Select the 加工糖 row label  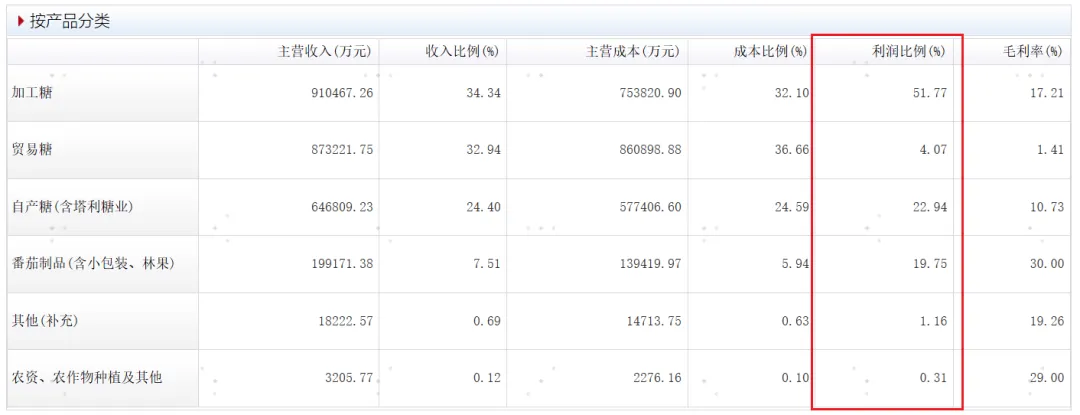[32, 92]
